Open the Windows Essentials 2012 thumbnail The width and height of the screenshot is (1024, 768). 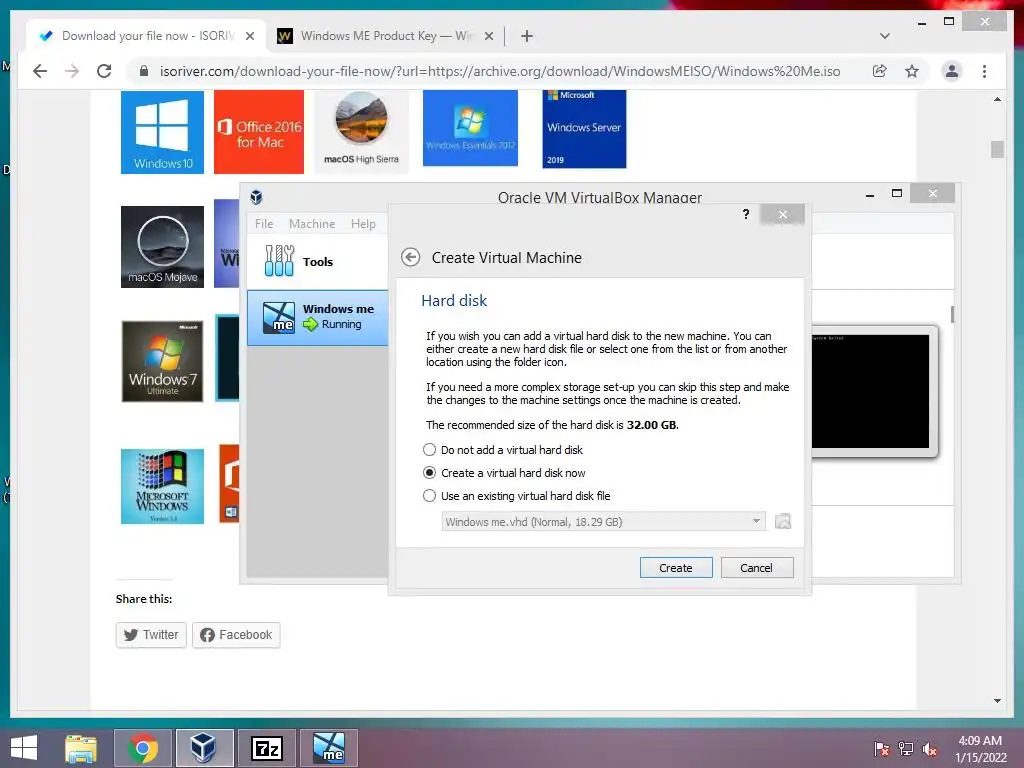(470, 128)
